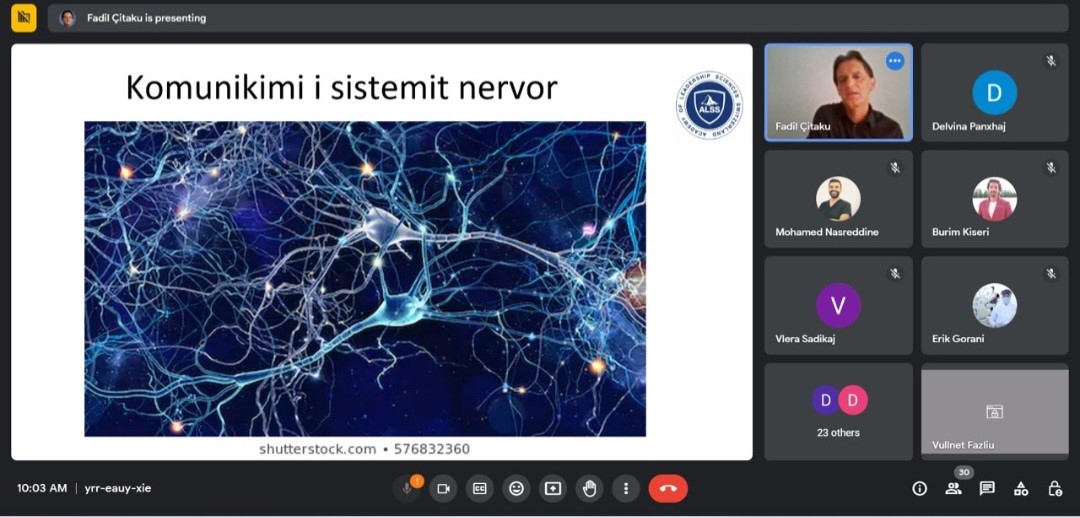
Task: Open the chat with everyone panel
Action: pos(987,488)
